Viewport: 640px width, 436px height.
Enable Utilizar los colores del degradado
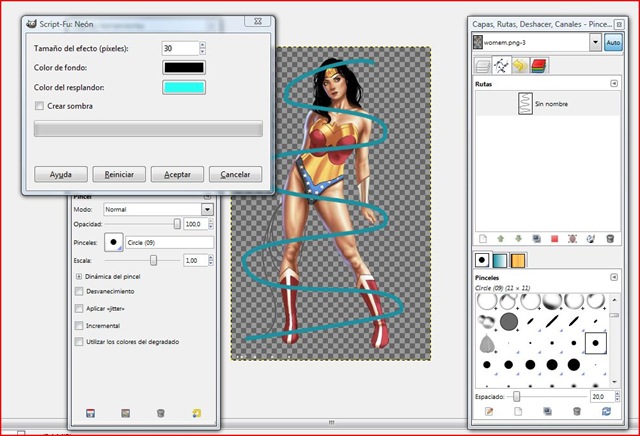click(x=79, y=342)
